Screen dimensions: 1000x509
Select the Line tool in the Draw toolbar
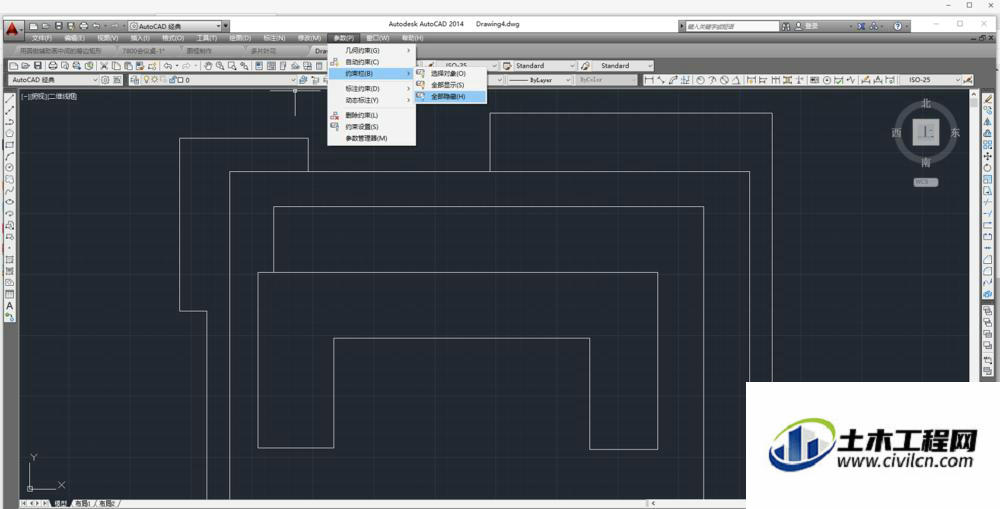10,99
